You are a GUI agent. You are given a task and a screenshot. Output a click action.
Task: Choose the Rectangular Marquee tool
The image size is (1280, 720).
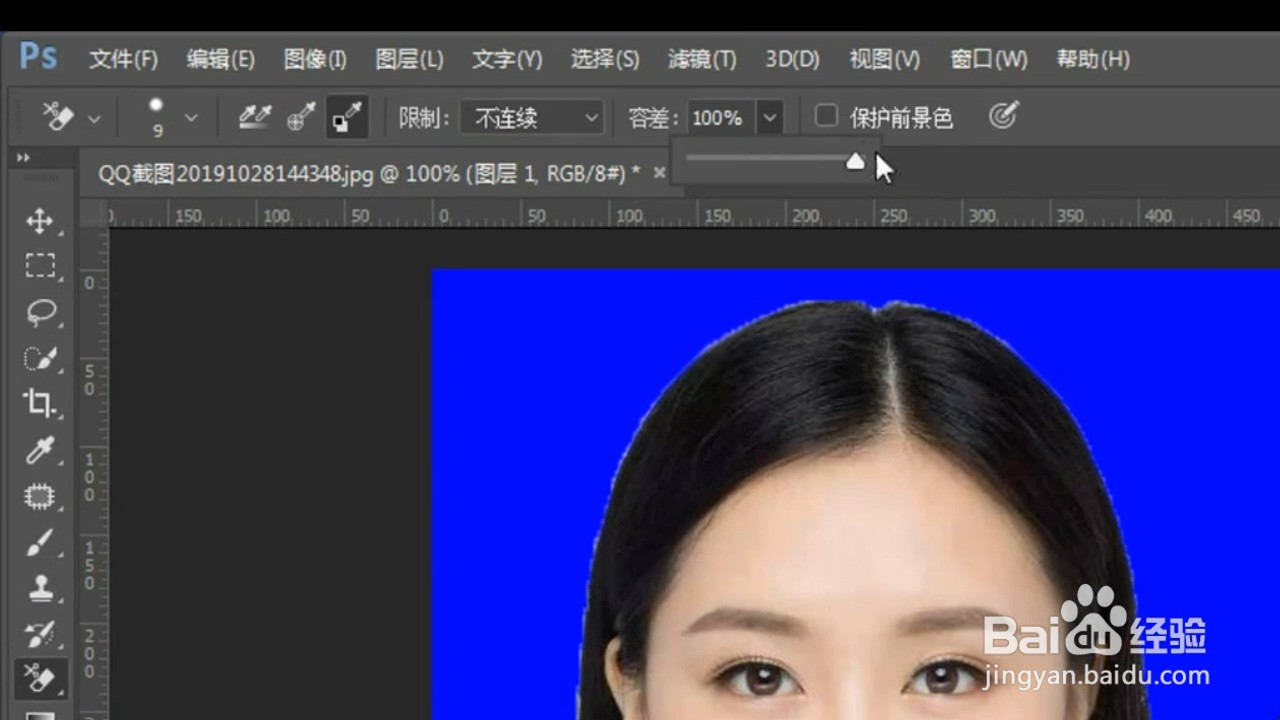pos(40,265)
